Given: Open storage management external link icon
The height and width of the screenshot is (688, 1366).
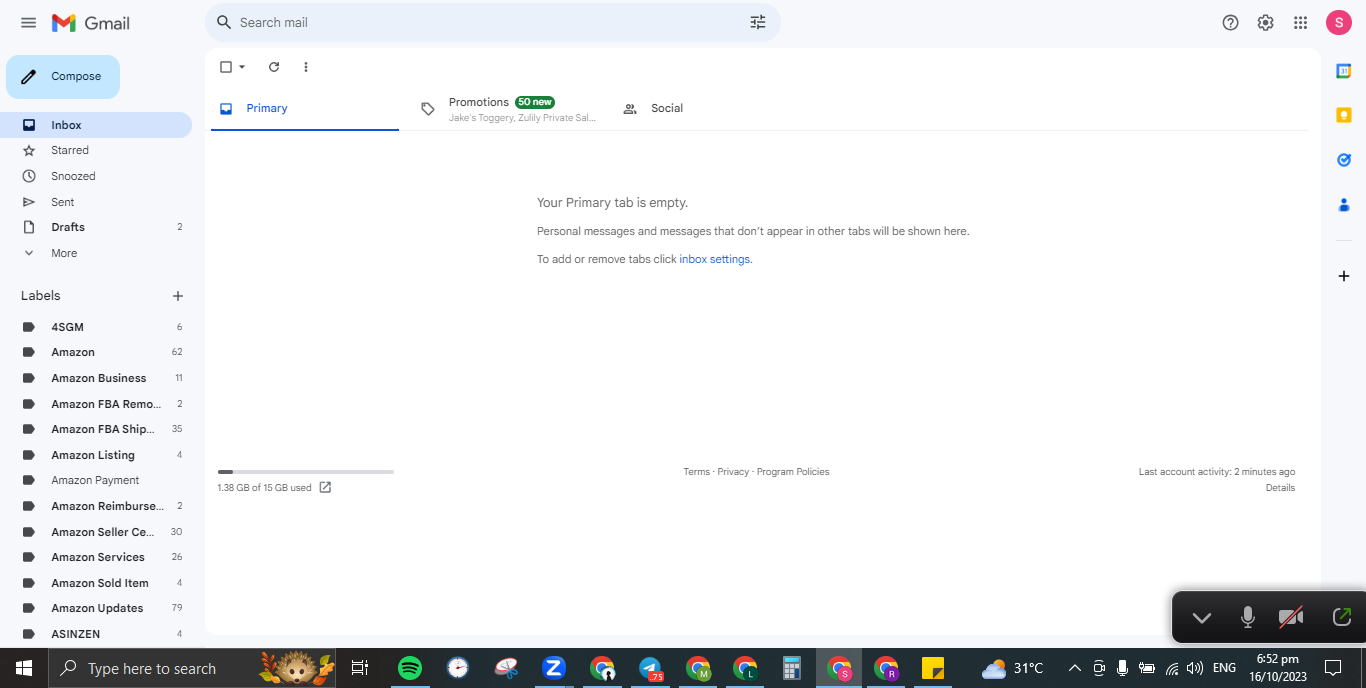Looking at the screenshot, I should coord(325,488).
